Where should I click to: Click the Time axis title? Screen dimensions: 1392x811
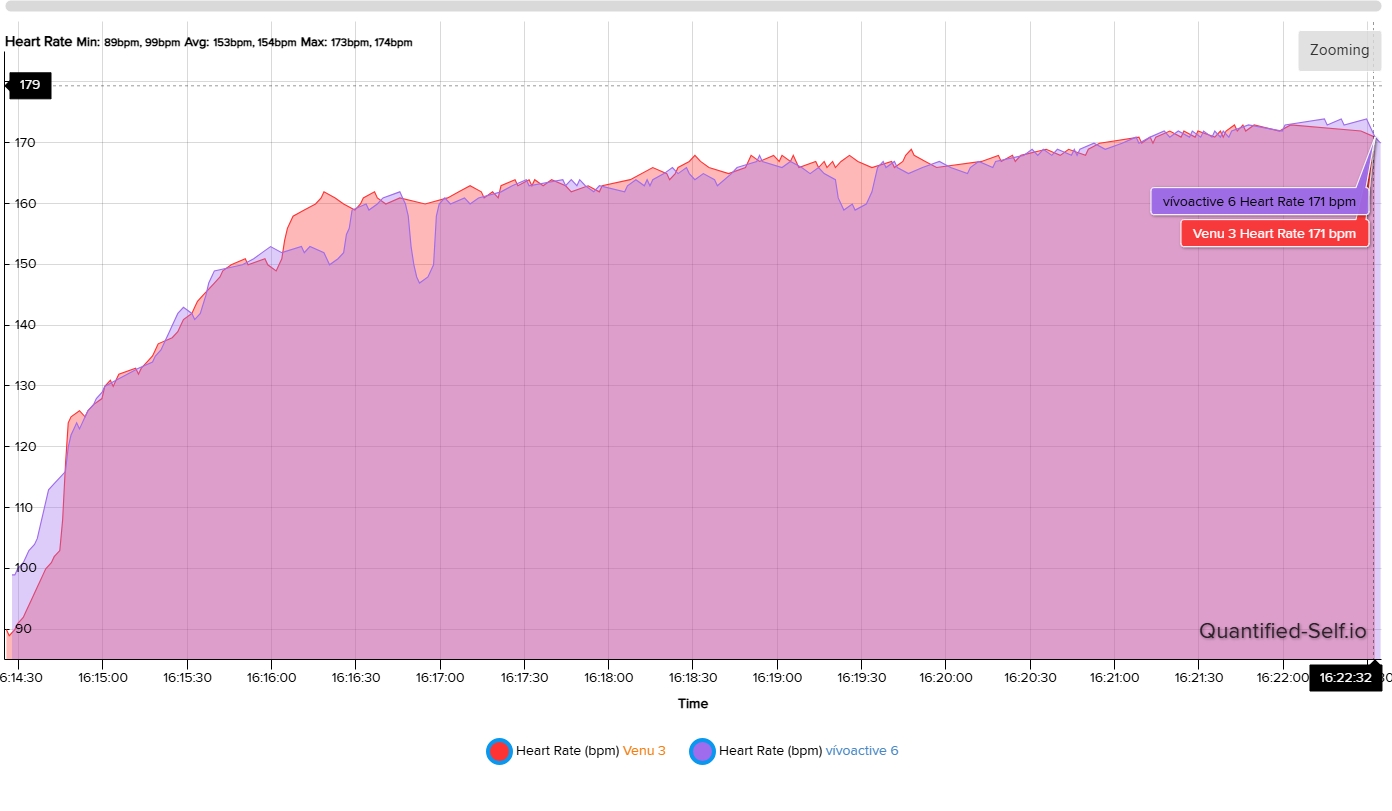click(693, 704)
